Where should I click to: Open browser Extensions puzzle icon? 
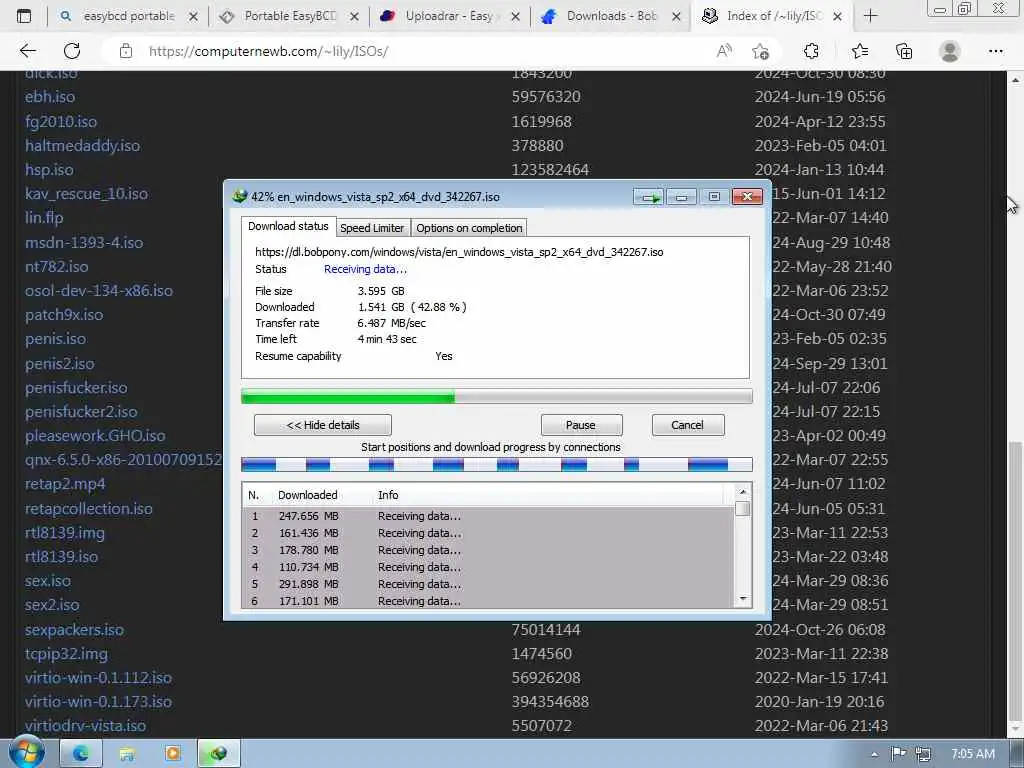click(811, 51)
